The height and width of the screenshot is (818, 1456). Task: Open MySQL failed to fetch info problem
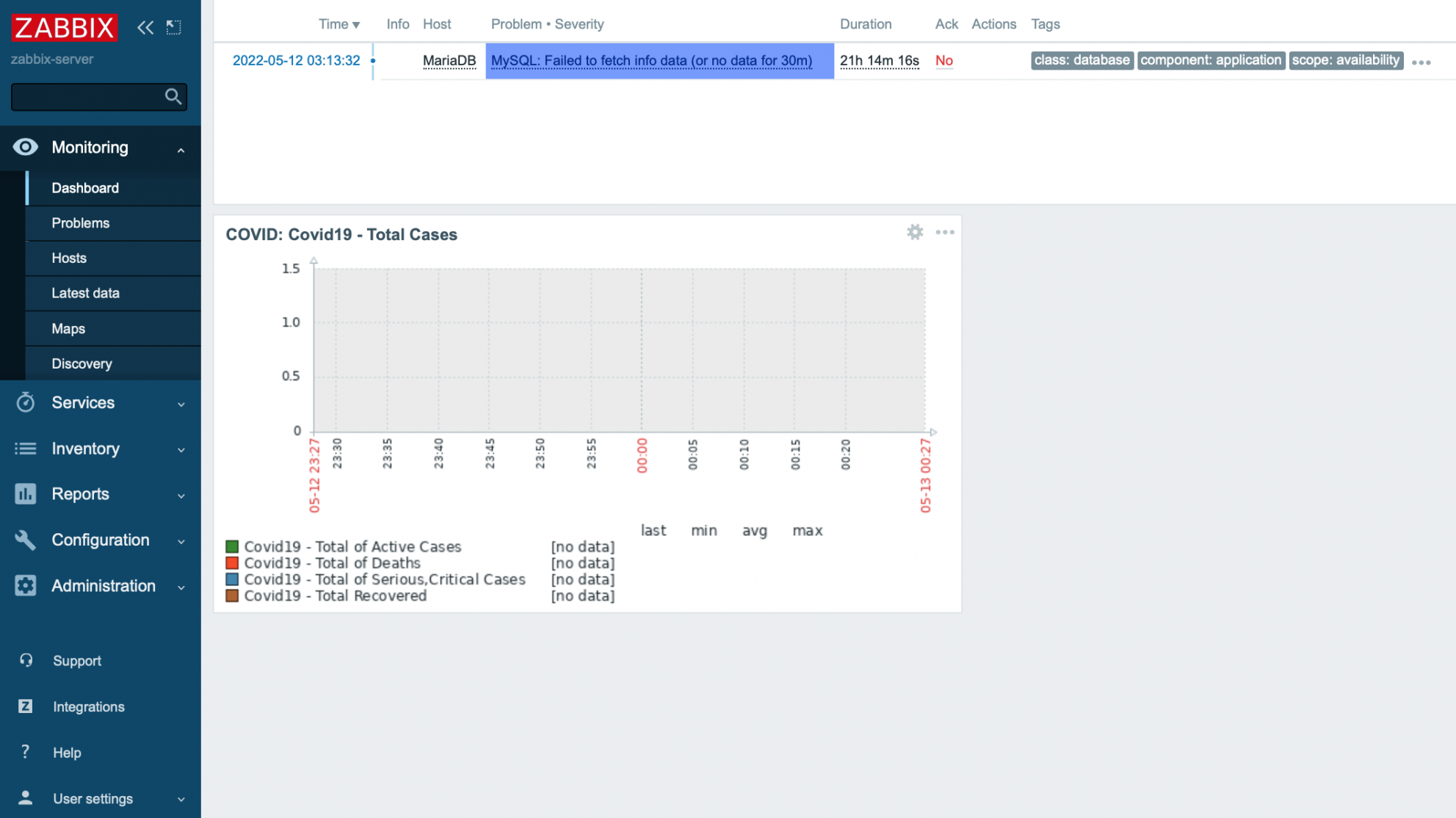click(x=651, y=61)
